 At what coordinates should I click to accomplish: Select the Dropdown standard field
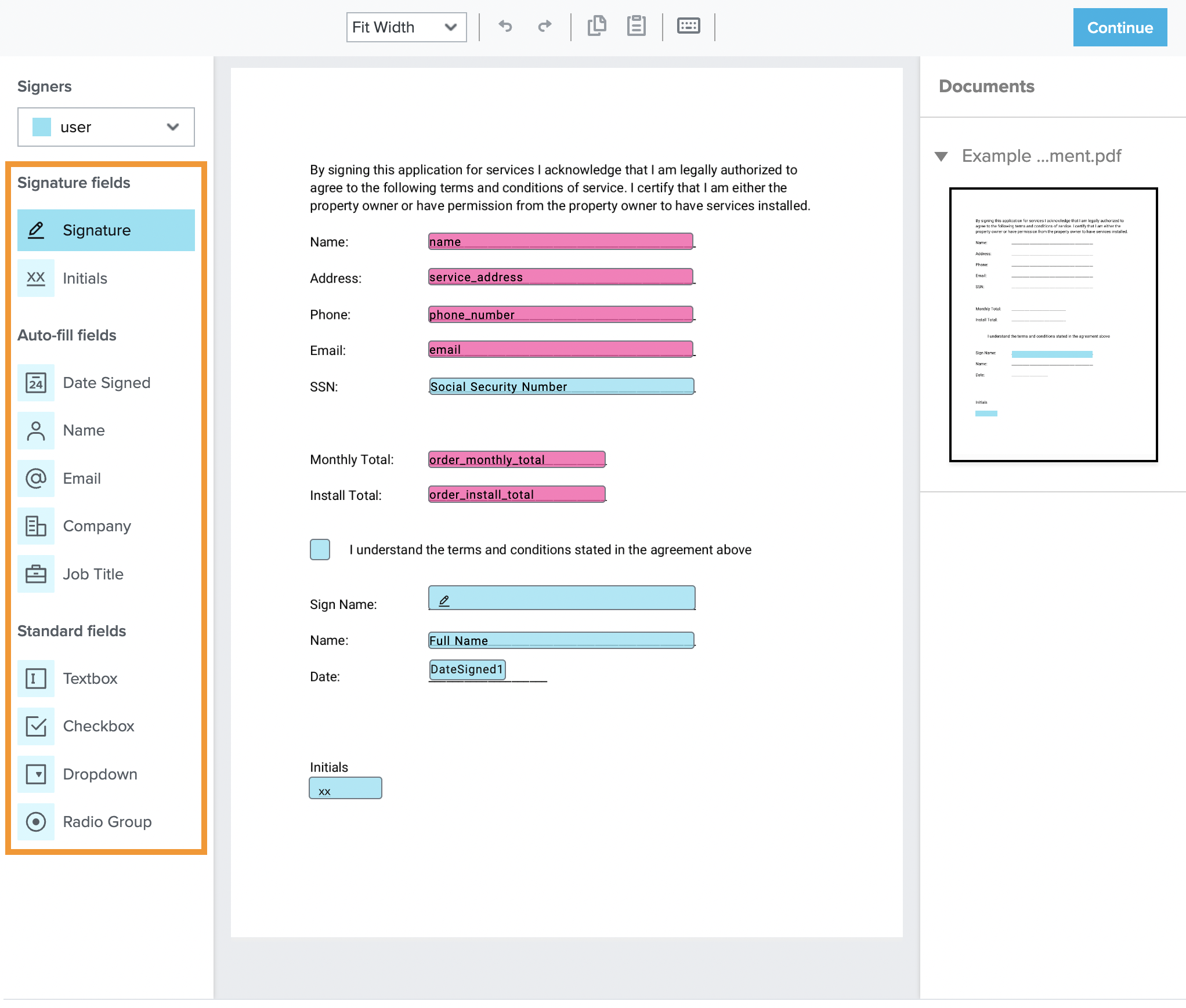(x=99, y=774)
